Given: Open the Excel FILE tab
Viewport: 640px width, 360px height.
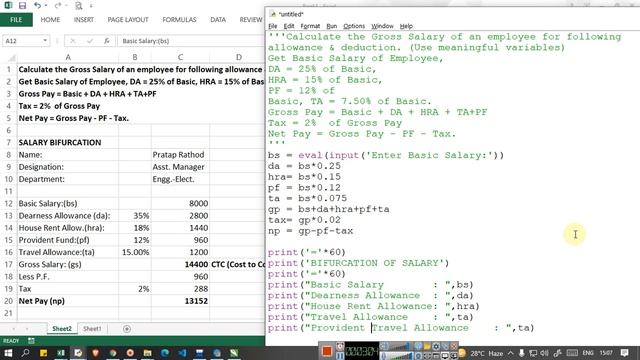Looking at the screenshot, I should coord(16,20).
